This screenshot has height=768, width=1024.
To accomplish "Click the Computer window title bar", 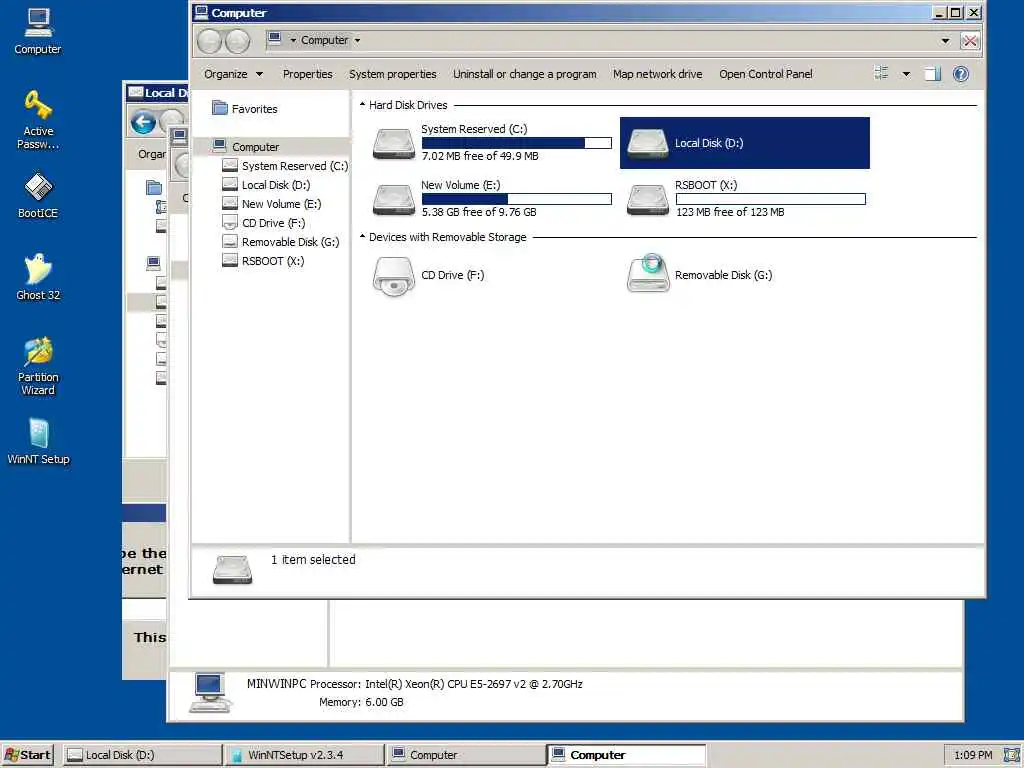I will [562, 12].
